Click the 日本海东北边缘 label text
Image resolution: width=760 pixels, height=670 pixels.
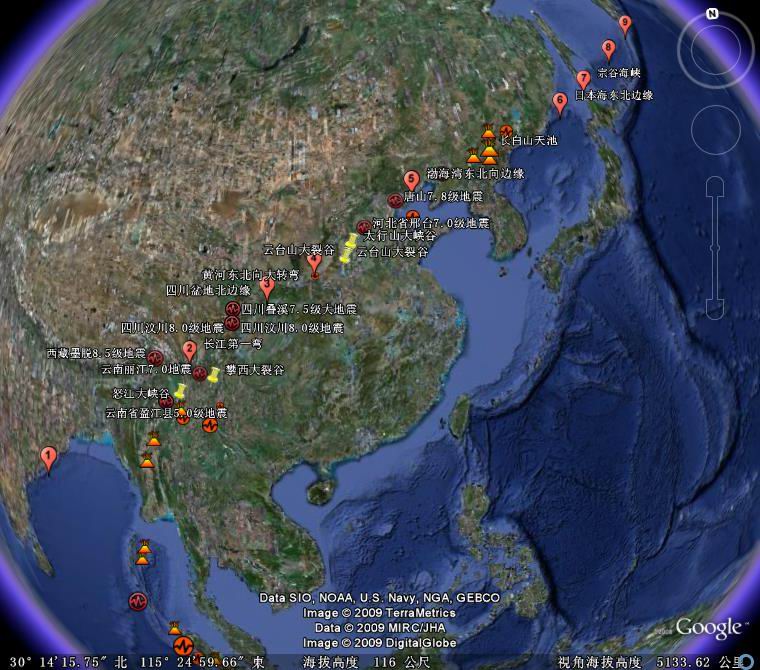pos(613,96)
